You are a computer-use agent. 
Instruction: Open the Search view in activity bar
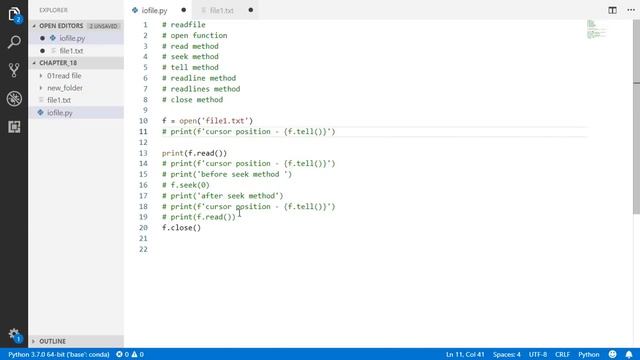[x=14, y=42]
